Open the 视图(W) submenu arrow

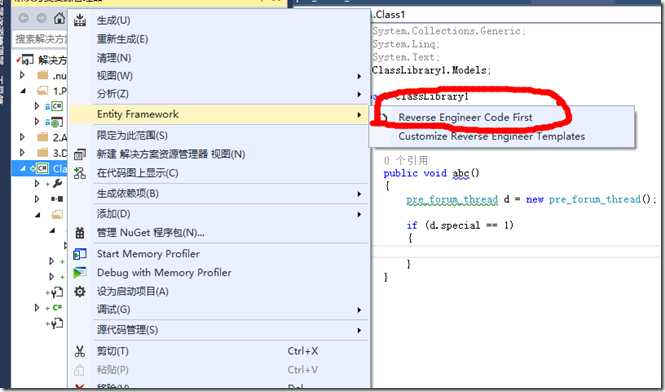click(x=359, y=76)
